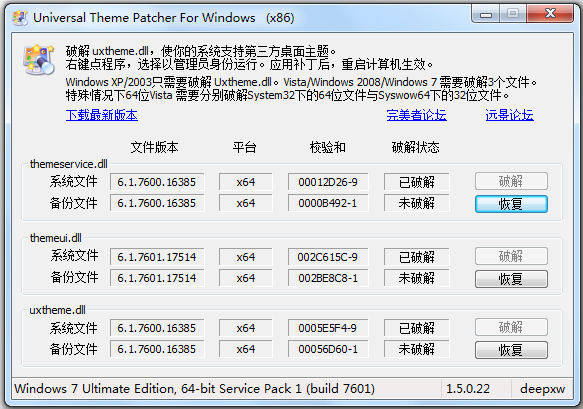This screenshot has width=583, height=409.
Task: Visit the 远景论坛 forum link
Action: point(509,115)
